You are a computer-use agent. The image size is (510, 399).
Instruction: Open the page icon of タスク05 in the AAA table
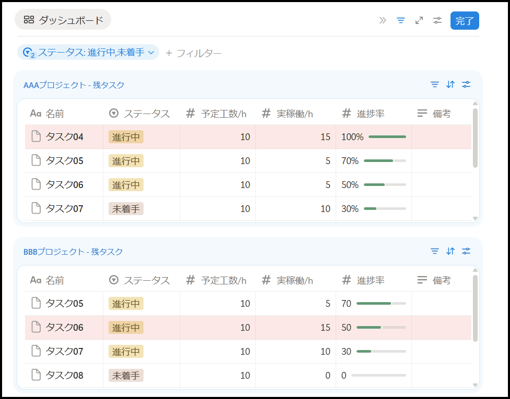tap(36, 160)
